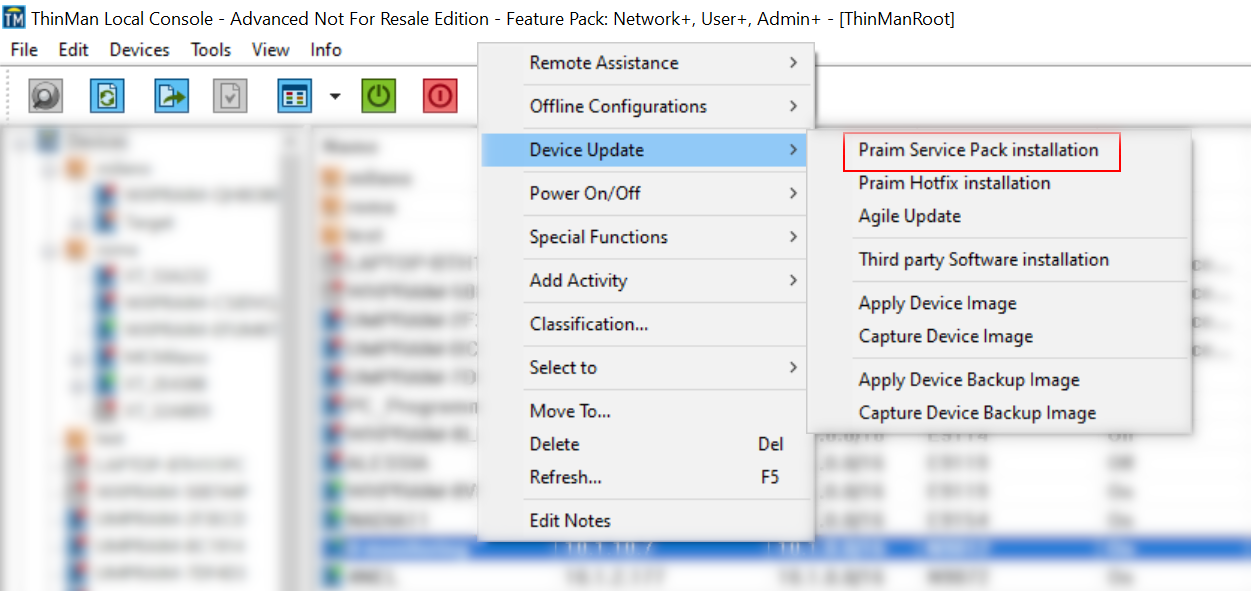The image size is (1251, 591).
Task: Click the export arrow toolbar icon
Action: pos(171,96)
